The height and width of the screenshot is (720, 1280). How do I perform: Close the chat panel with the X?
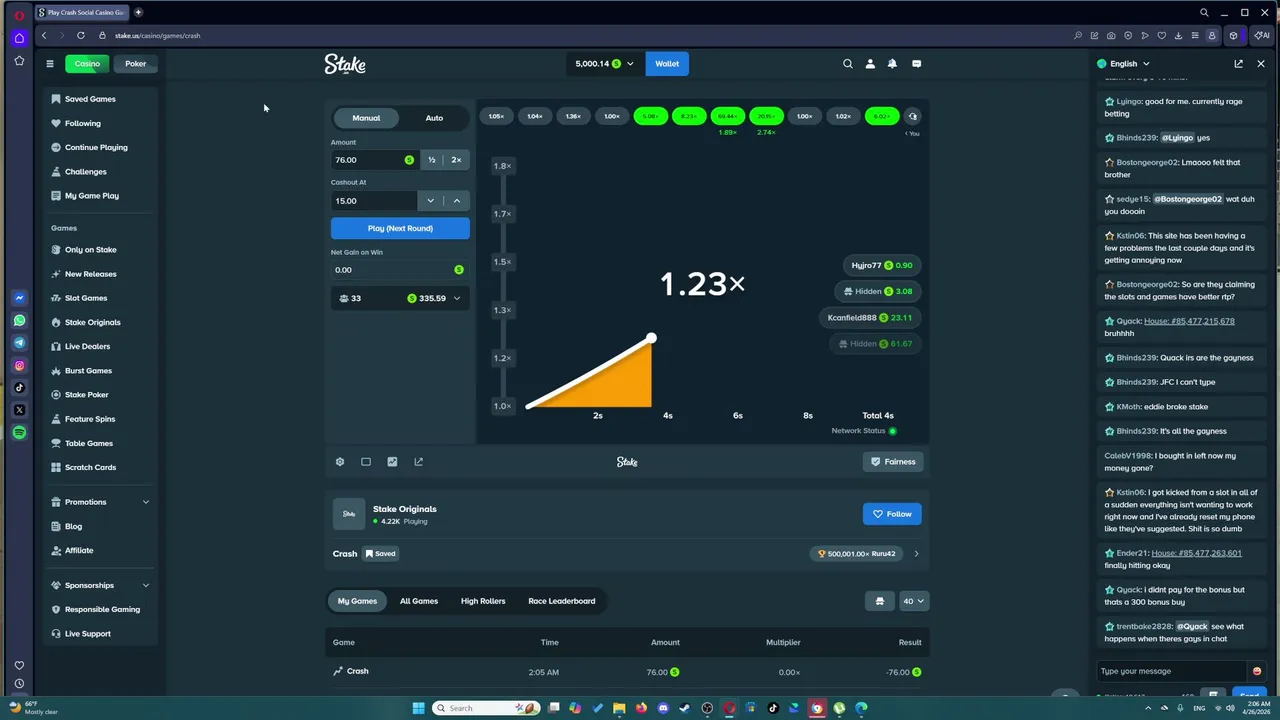pyautogui.click(x=1261, y=64)
